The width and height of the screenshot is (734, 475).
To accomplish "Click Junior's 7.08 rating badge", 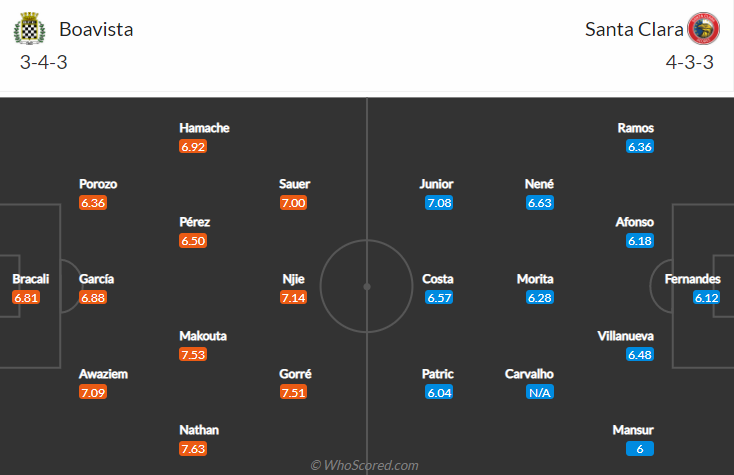I will coord(439,203).
